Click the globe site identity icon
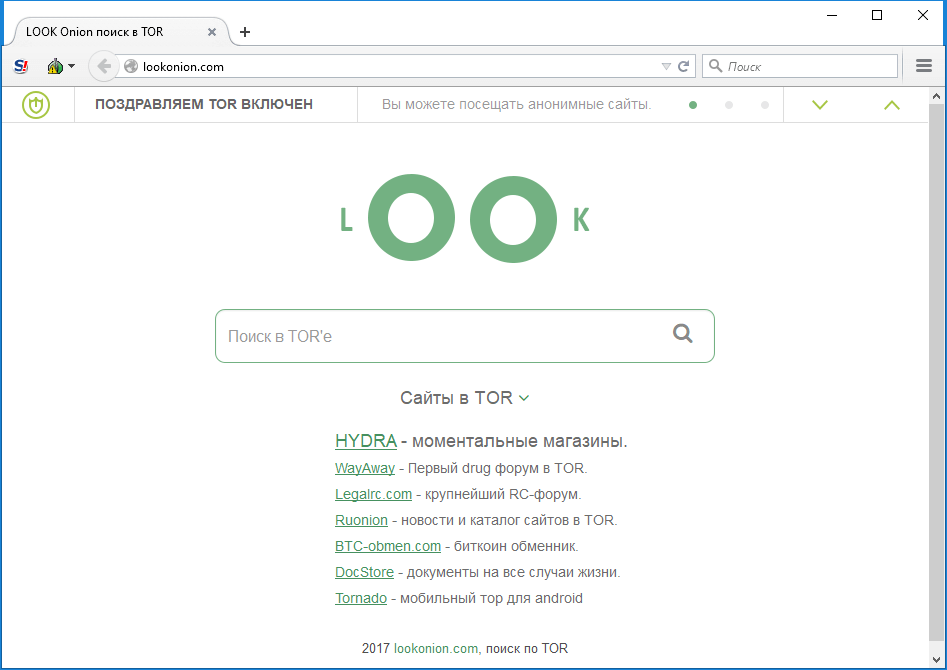 [131, 66]
